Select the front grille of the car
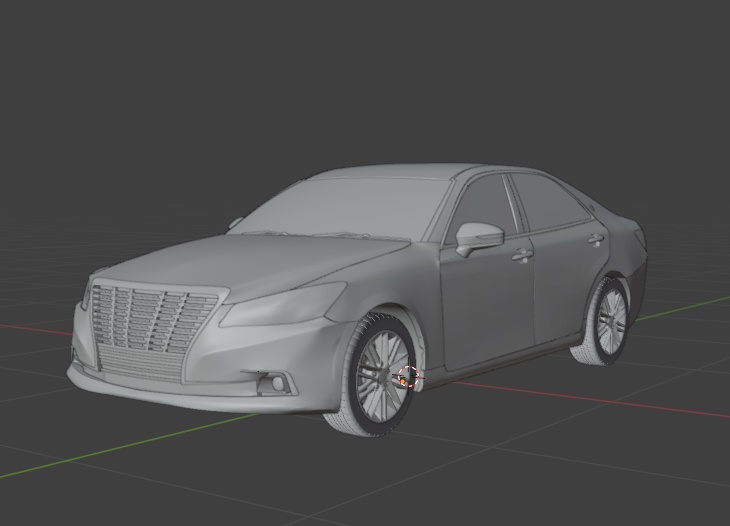730x526 pixels. (x=151, y=333)
